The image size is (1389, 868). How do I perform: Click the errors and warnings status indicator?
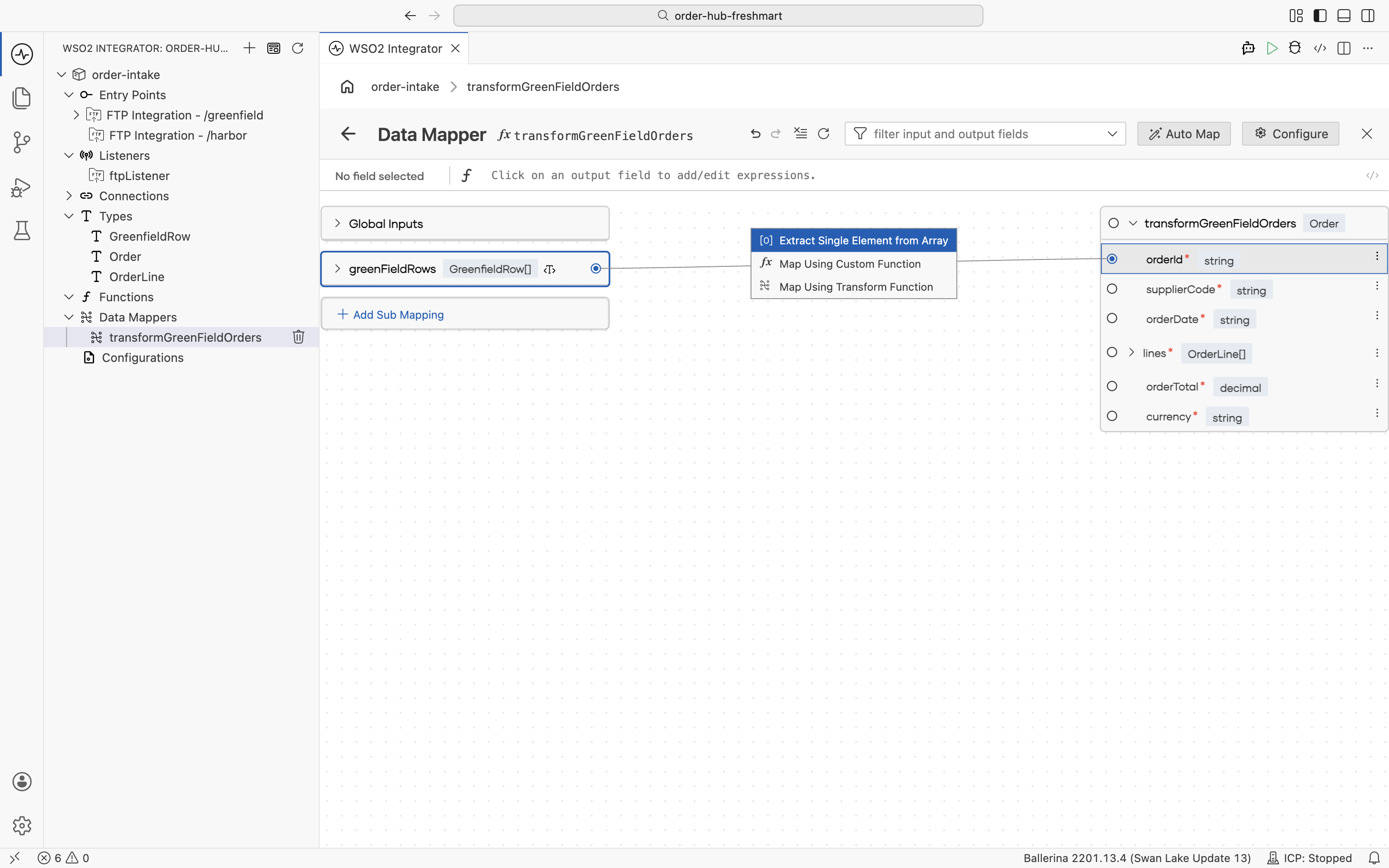tap(64, 858)
